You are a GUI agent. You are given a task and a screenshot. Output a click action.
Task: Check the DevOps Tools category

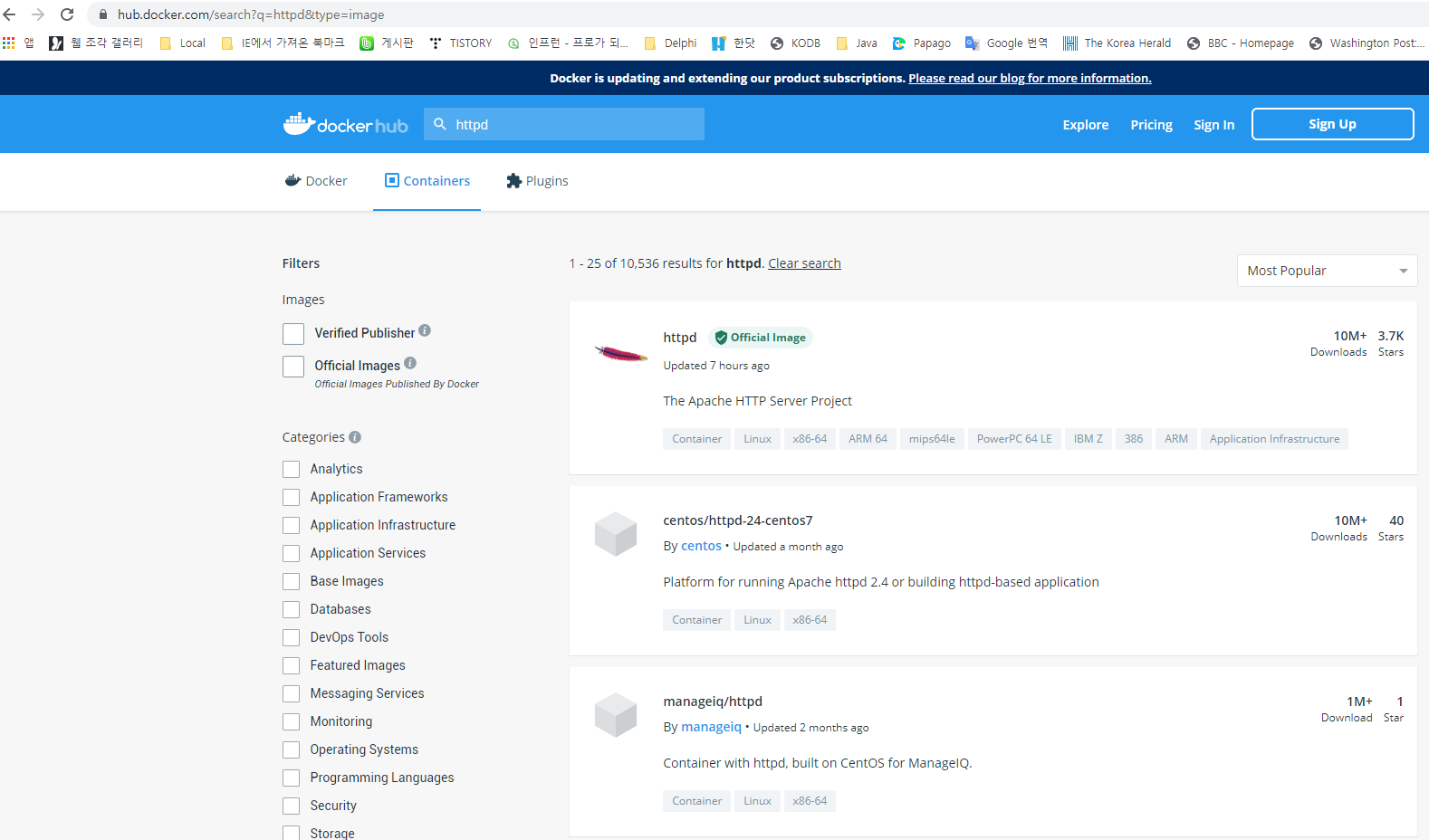click(x=291, y=637)
